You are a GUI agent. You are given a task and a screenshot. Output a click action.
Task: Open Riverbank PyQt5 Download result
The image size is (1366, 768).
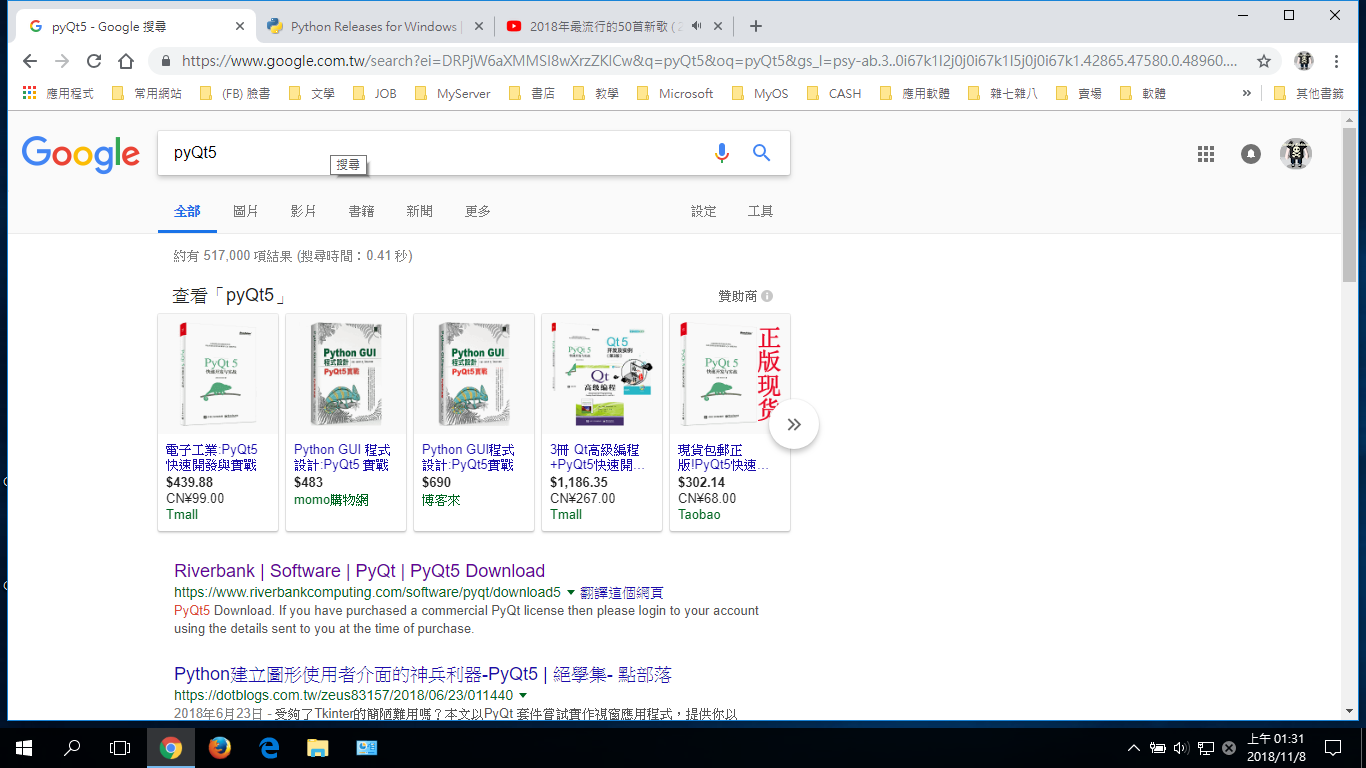pyautogui.click(x=359, y=571)
